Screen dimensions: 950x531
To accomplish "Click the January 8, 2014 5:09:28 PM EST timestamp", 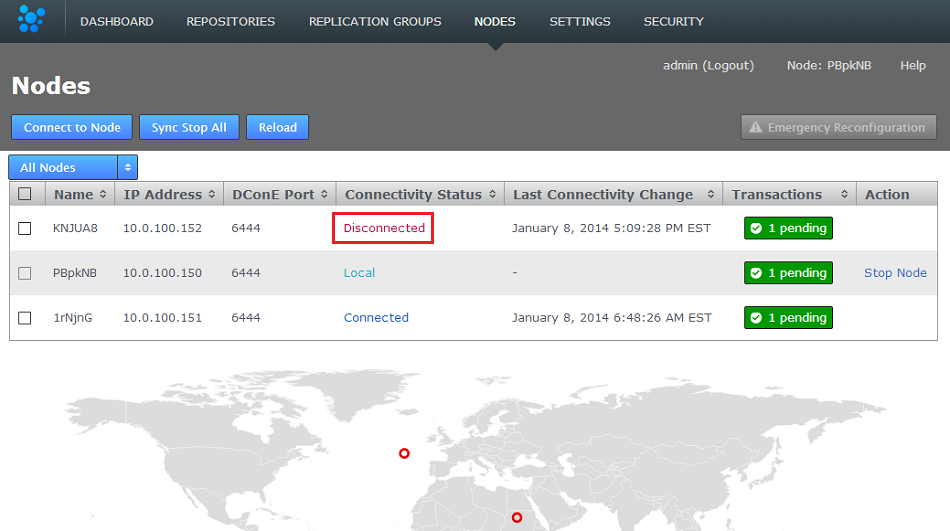I will click(611, 228).
